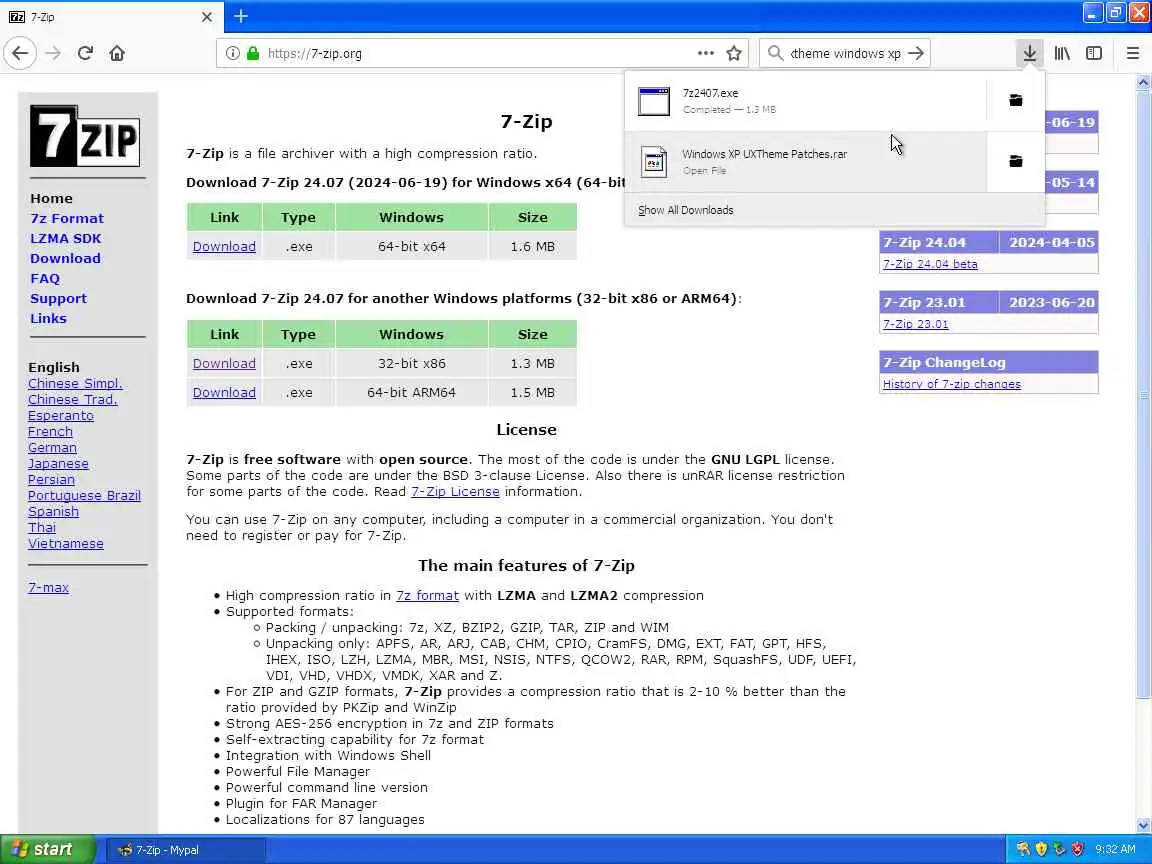Click the 7-Zip logo image

click(85, 136)
